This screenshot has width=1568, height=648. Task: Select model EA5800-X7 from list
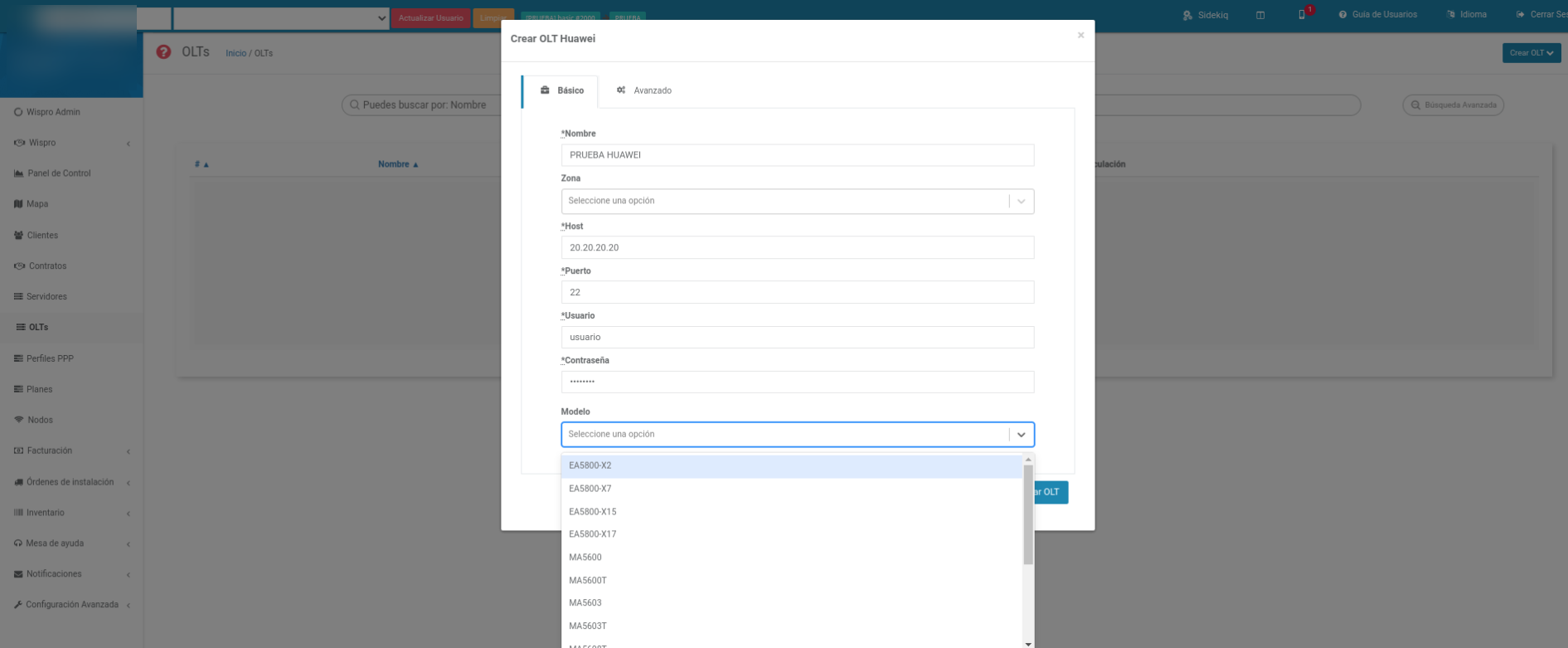792,489
